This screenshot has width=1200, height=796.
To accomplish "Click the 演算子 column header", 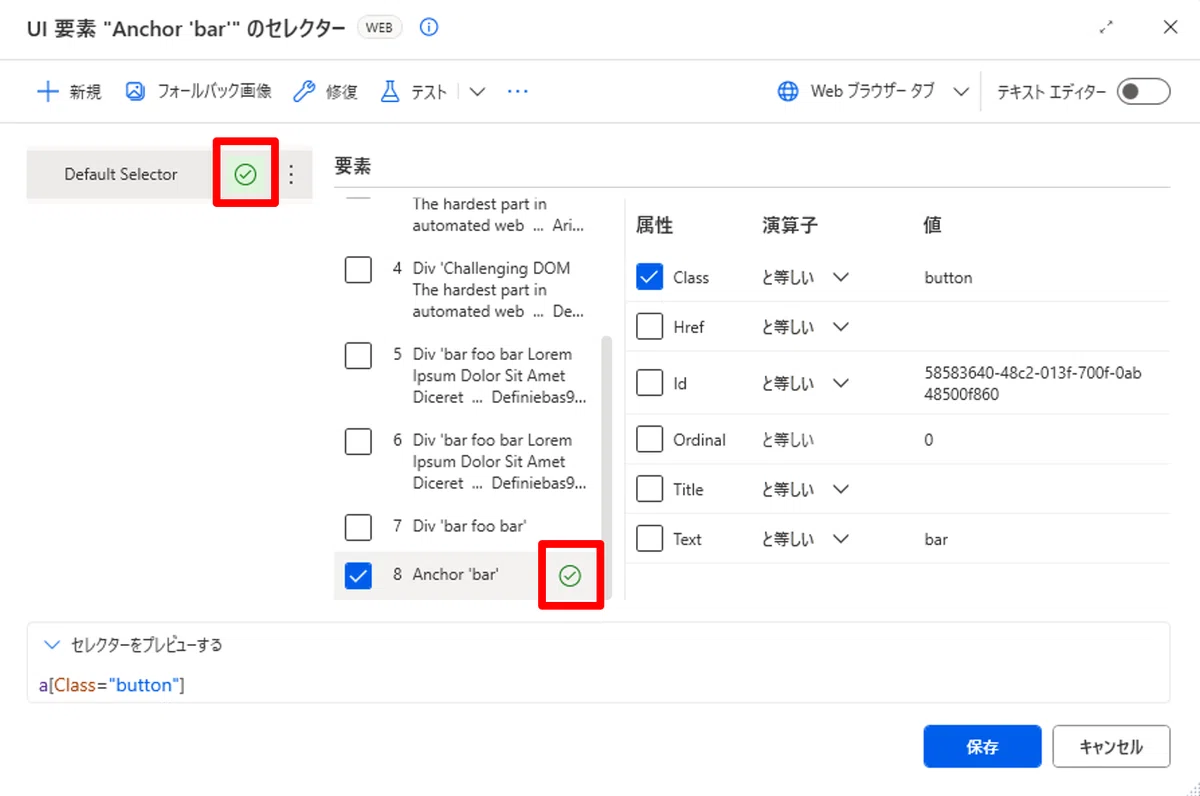I will (790, 226).
